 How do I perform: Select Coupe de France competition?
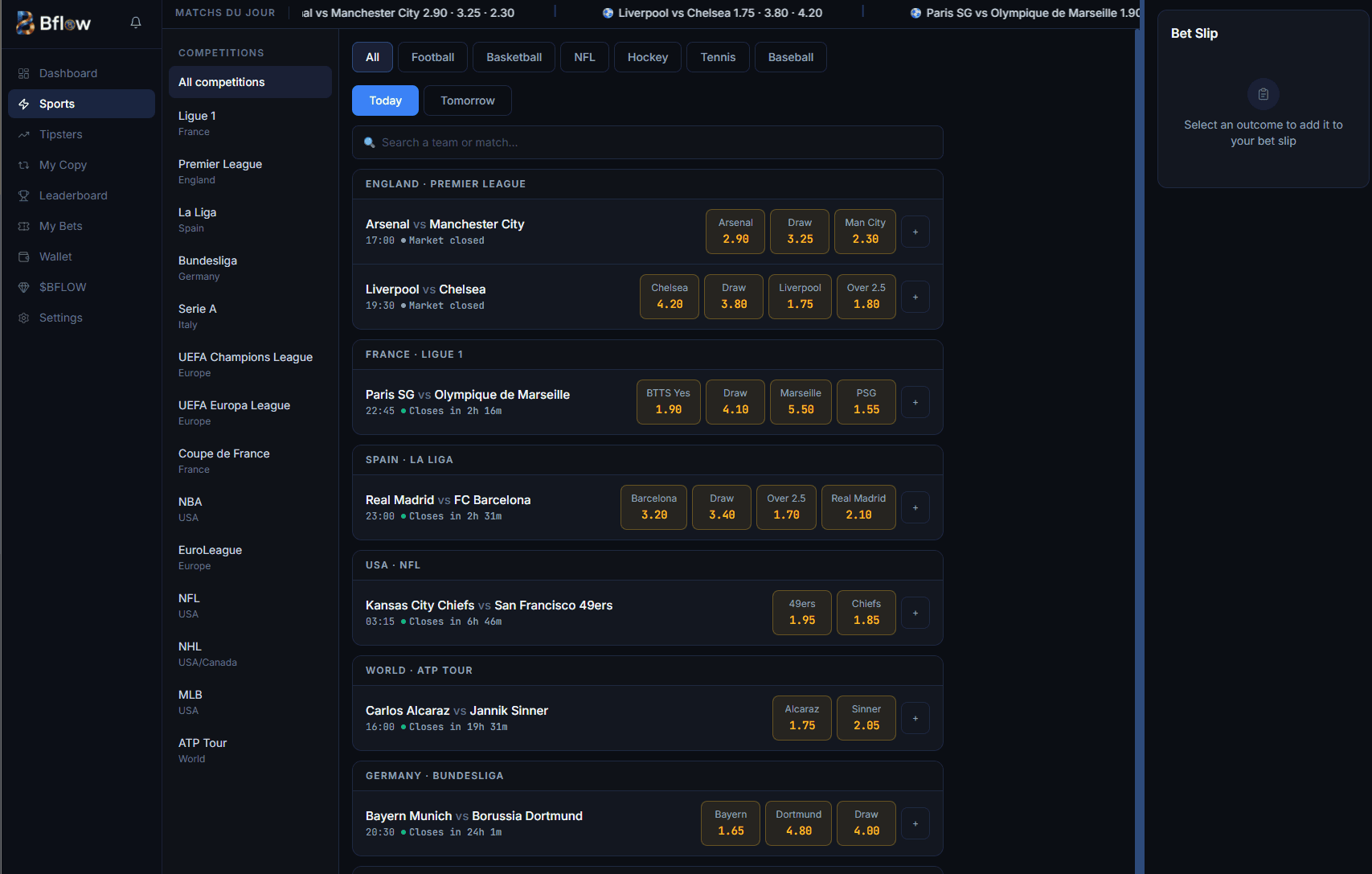250,461
